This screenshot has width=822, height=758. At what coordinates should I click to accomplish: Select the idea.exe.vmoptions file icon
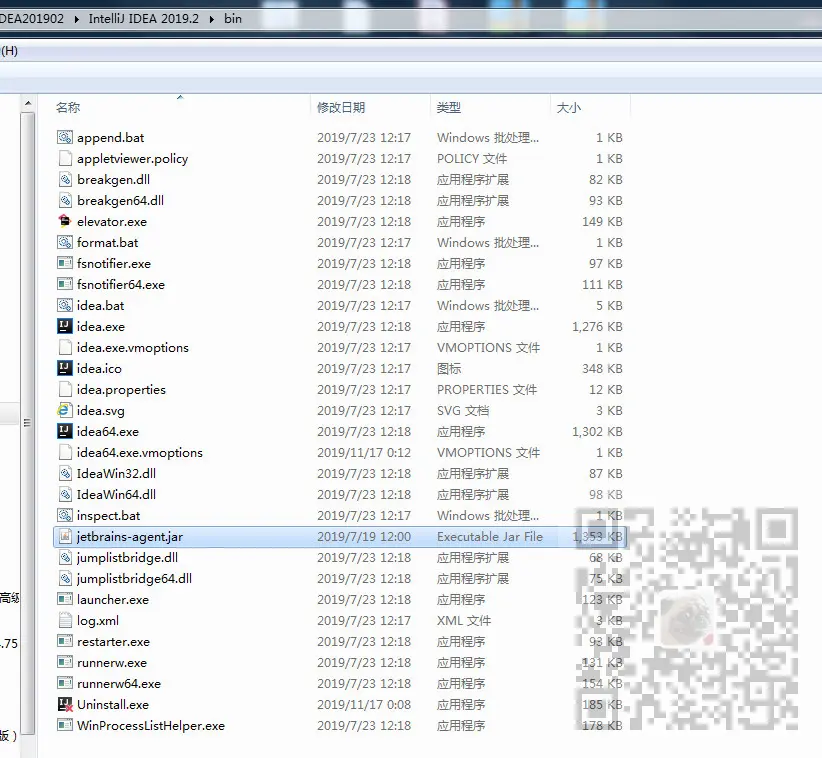click(x=64, y=347)
